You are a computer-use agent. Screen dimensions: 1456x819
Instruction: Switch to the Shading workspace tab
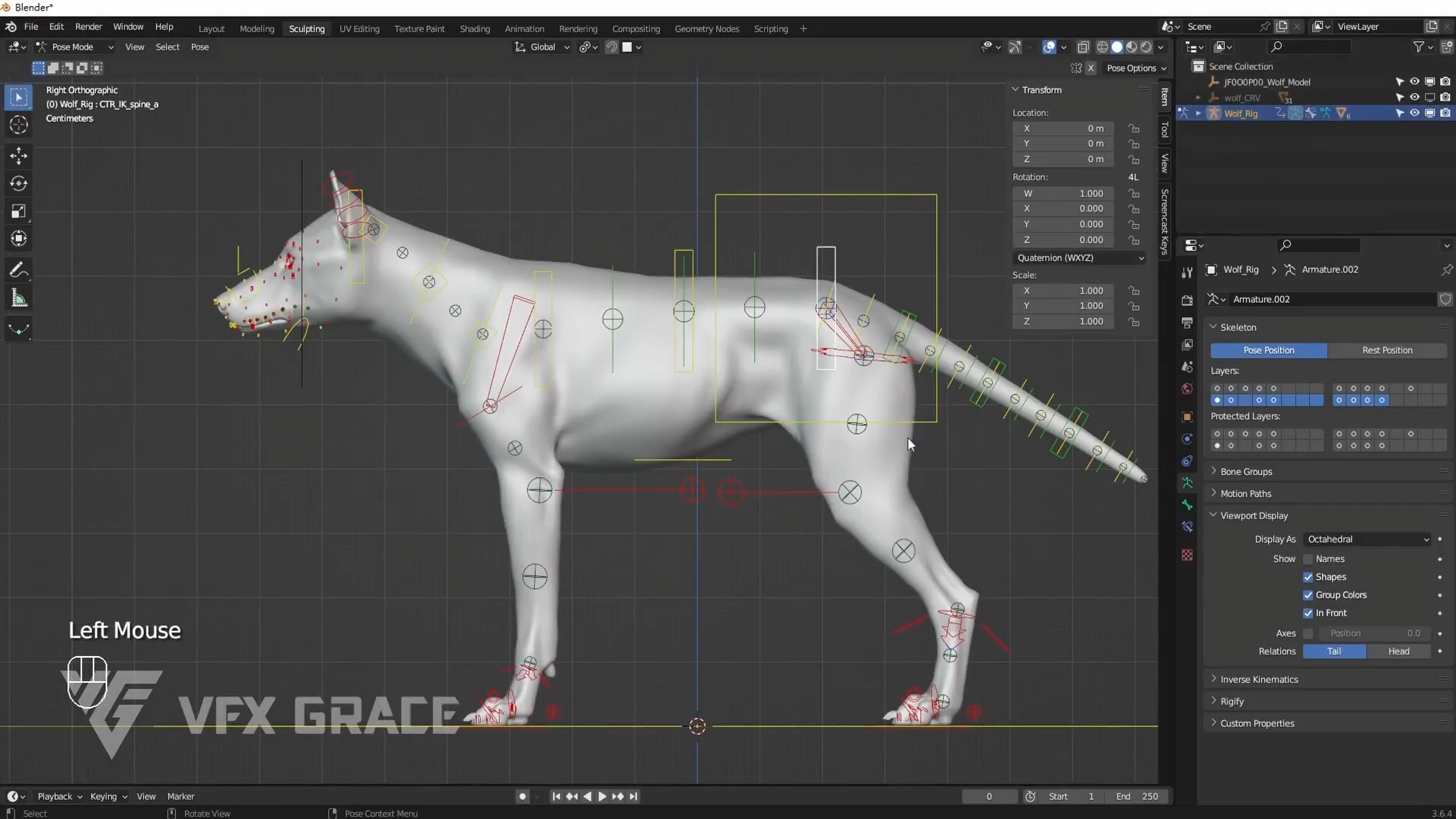pos(475,29)
